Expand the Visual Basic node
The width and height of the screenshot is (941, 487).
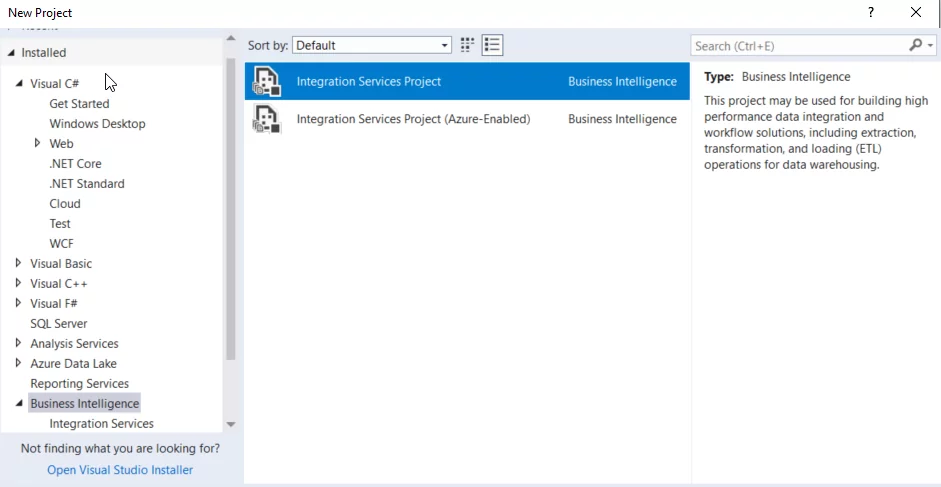(18, 262)
